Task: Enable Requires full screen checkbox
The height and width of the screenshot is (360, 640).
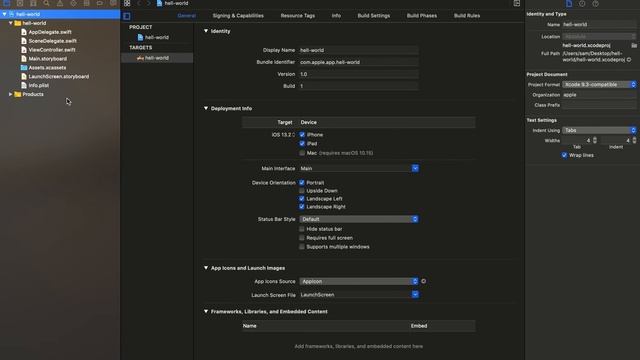Action: click(x=302, y=238)
